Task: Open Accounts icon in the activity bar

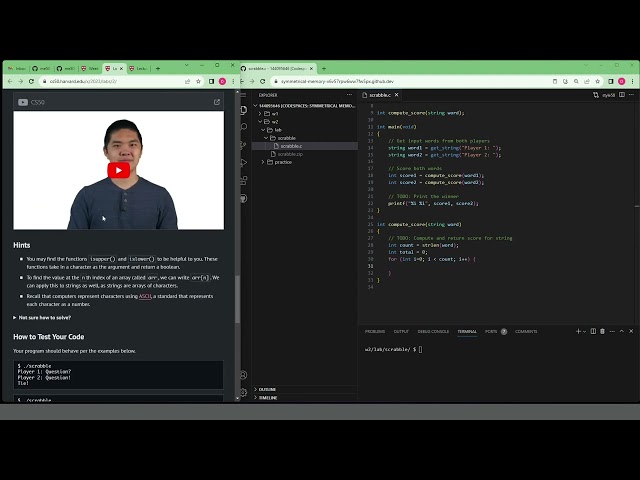Action: [244, 375]
